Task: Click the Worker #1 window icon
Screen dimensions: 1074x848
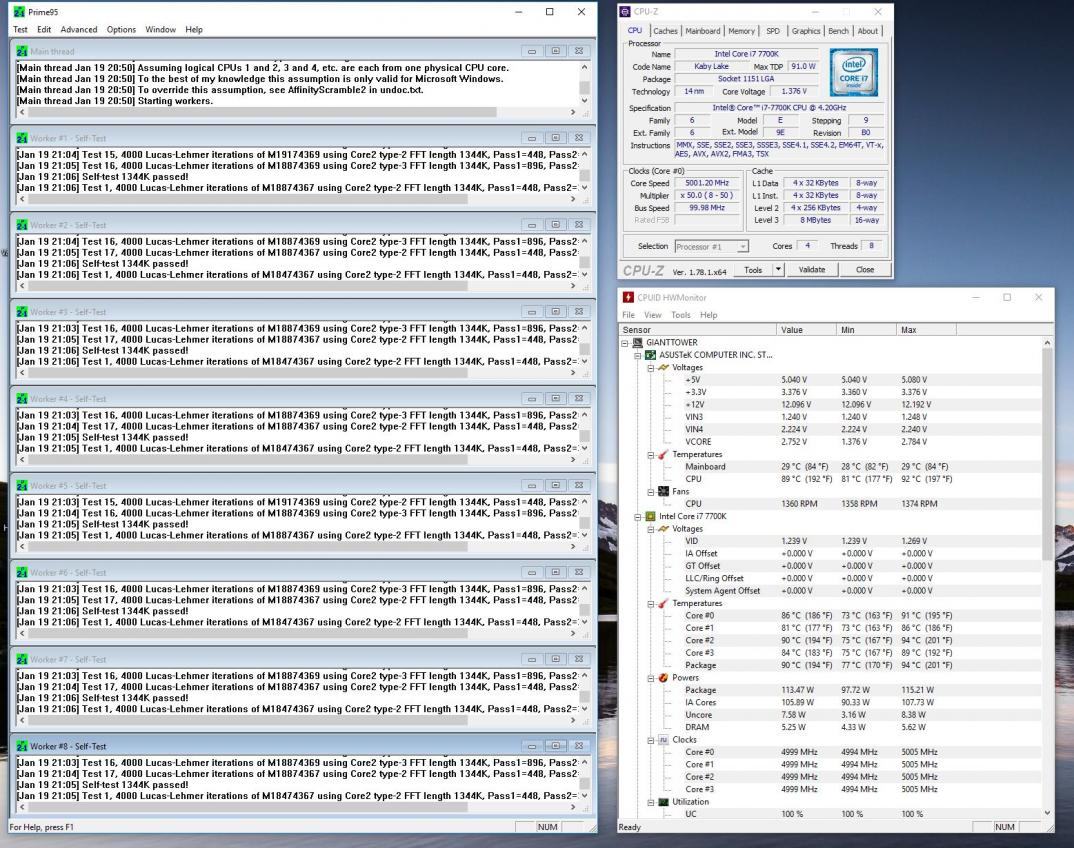Action: tap(22, 138)
